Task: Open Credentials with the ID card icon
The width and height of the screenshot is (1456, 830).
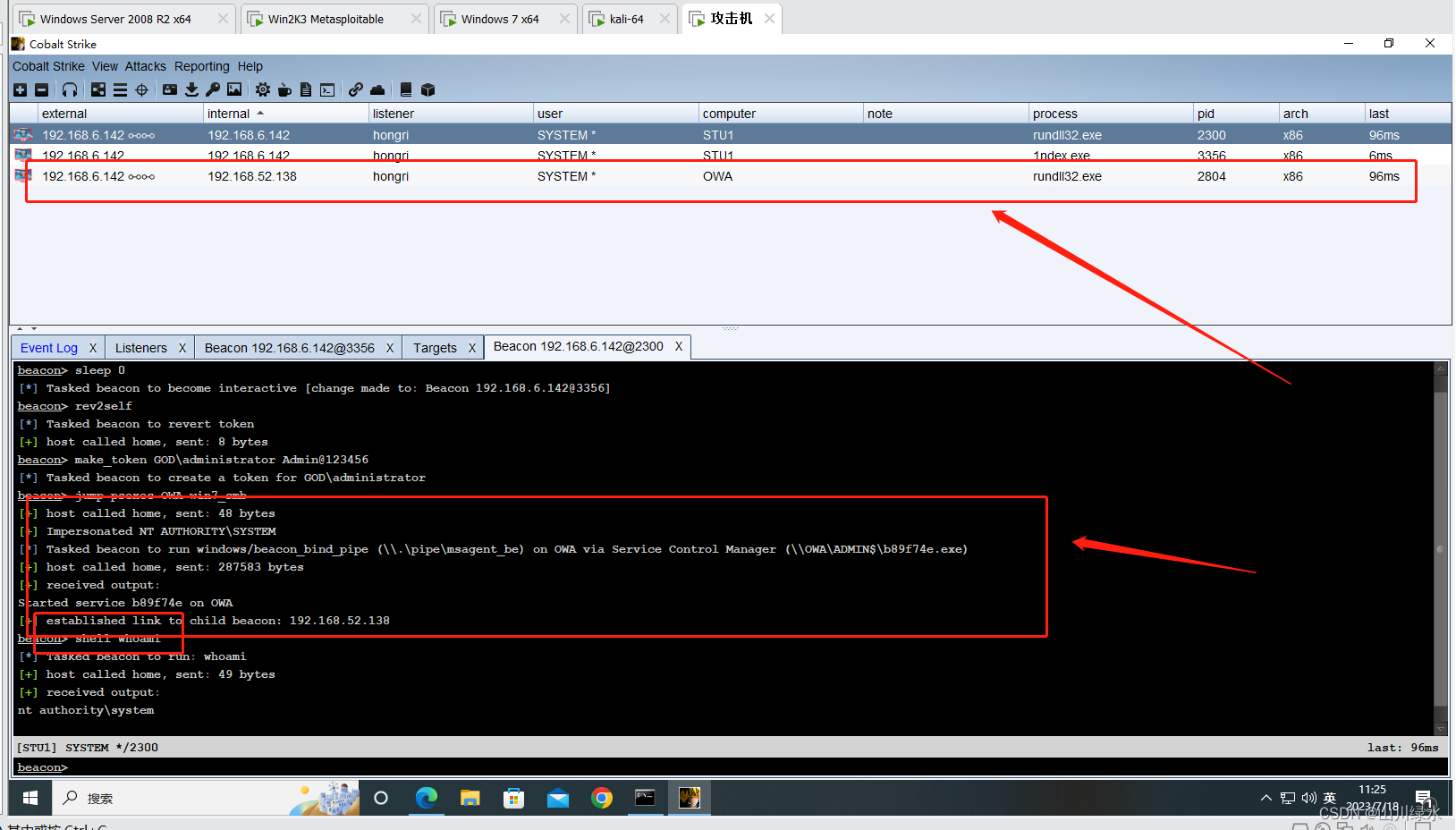Action: 170,89
